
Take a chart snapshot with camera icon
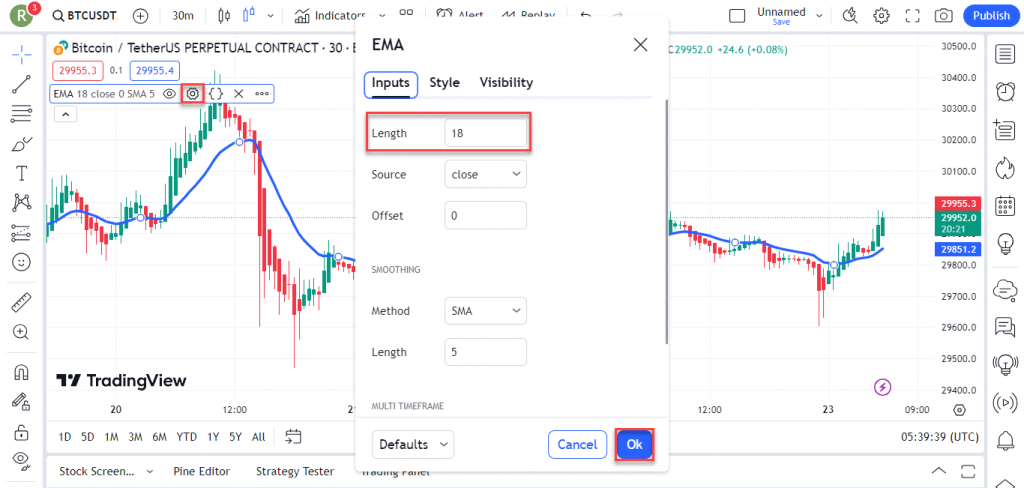pos(943,16)
